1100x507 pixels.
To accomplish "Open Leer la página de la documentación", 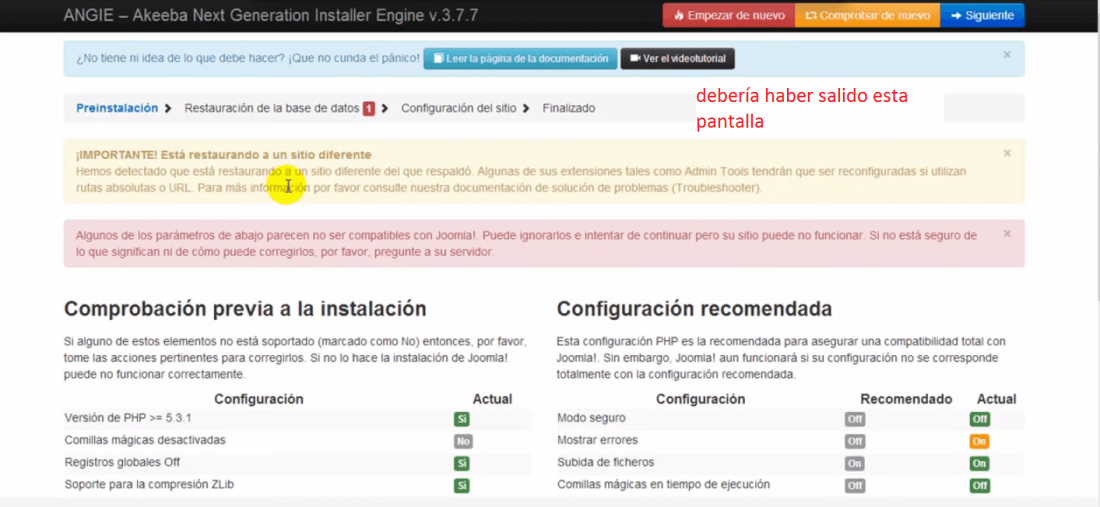I will coord(521,59).
